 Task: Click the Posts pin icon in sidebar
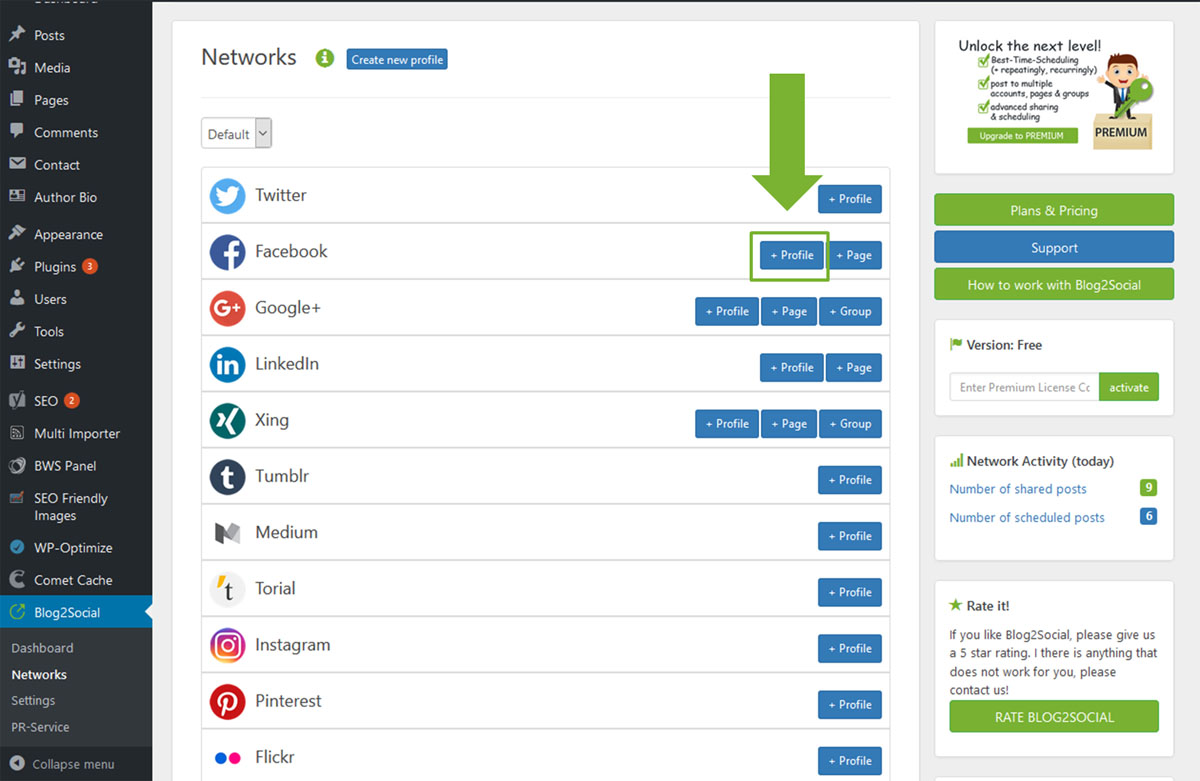click(x=17, y=35)
